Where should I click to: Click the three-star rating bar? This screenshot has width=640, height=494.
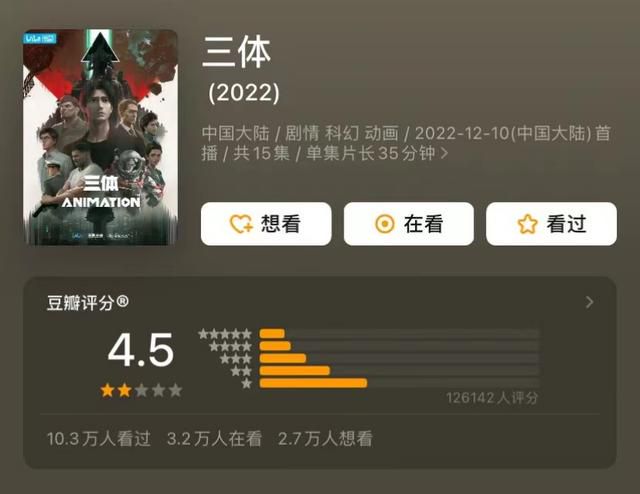click(400, 358)
